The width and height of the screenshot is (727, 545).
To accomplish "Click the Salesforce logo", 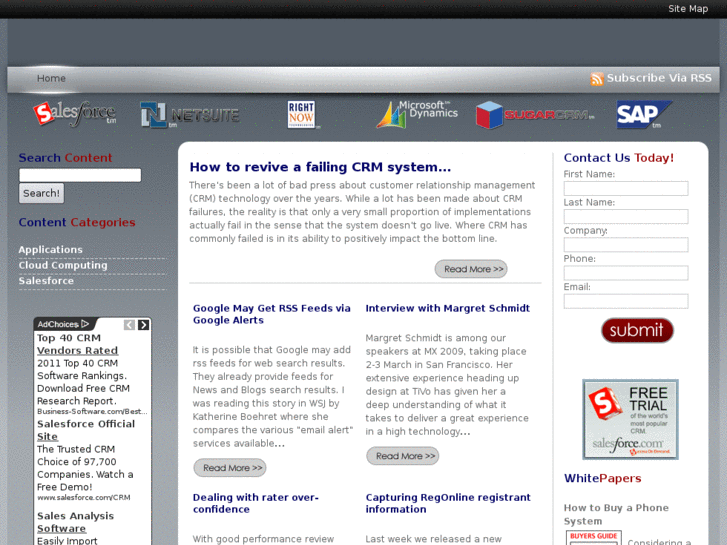I will click(75, 114).
